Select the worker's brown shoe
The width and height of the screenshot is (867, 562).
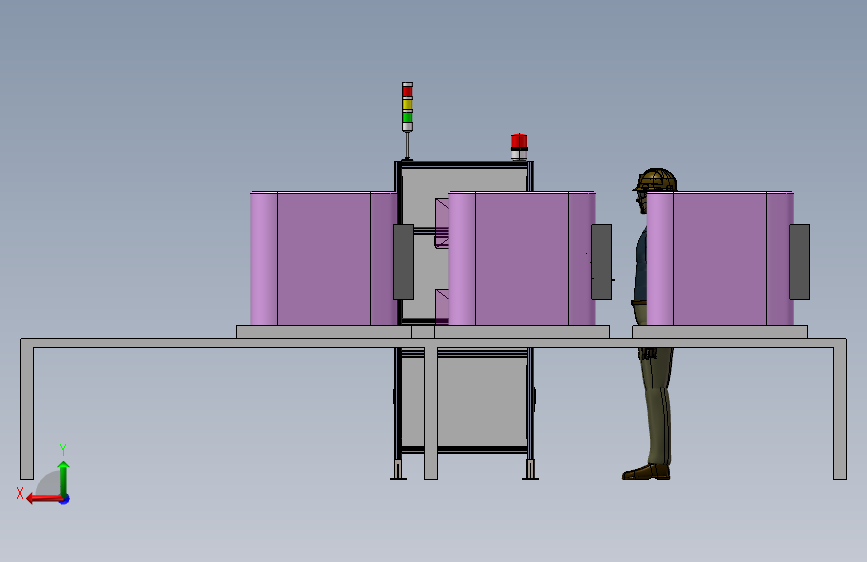tap(645, 472)
